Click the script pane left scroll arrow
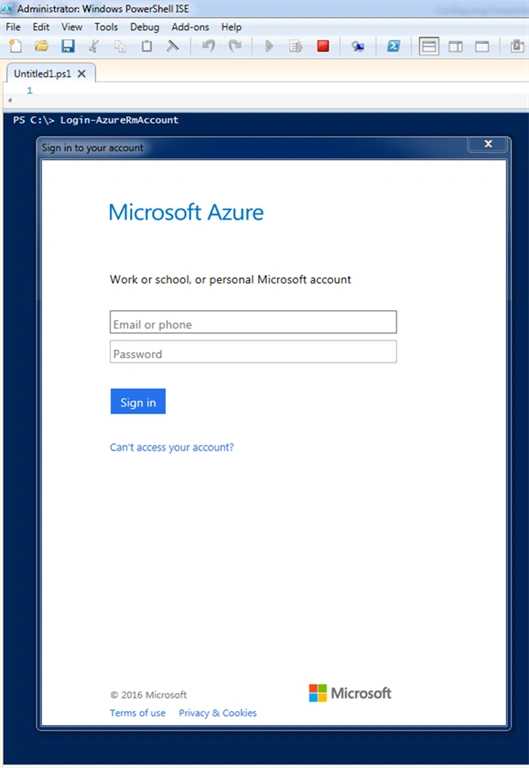The height and width of the screenshot is (768, 529). click(x=10, y=100)
